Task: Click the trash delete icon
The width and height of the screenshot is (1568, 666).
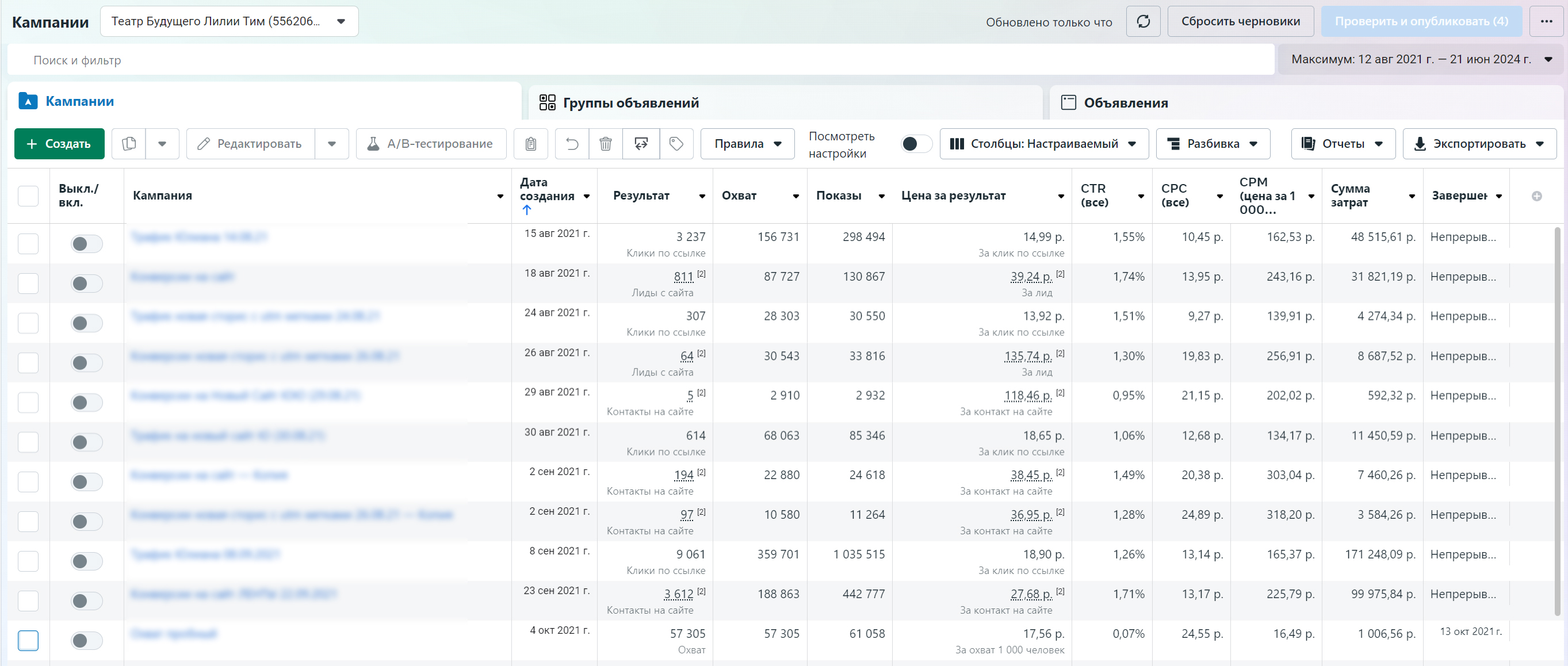Action: pyautogui.click(x=605, y=144)
